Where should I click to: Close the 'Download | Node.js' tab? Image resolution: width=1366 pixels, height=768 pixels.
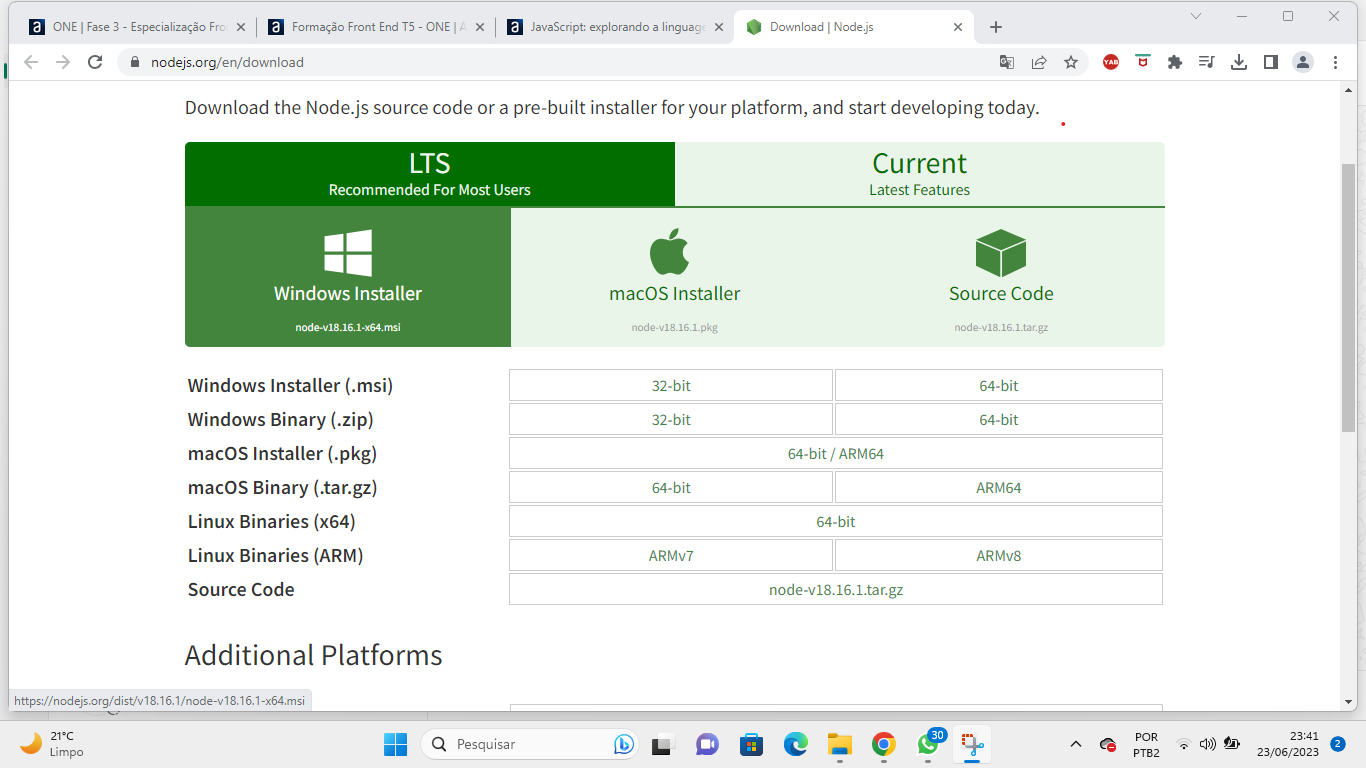pos(959,27)
